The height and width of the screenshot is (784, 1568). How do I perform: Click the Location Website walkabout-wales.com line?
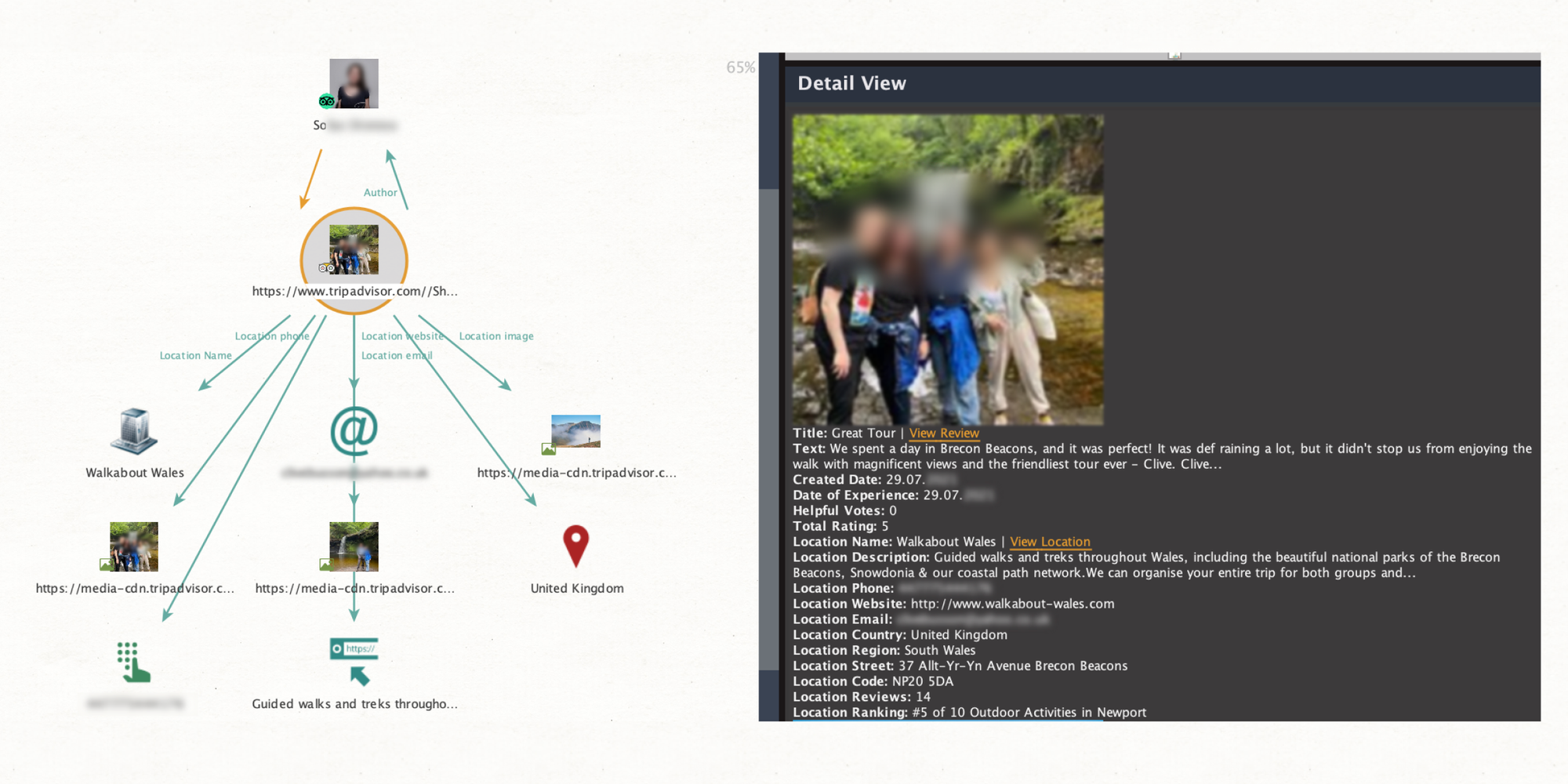click(x=953, y=604)
